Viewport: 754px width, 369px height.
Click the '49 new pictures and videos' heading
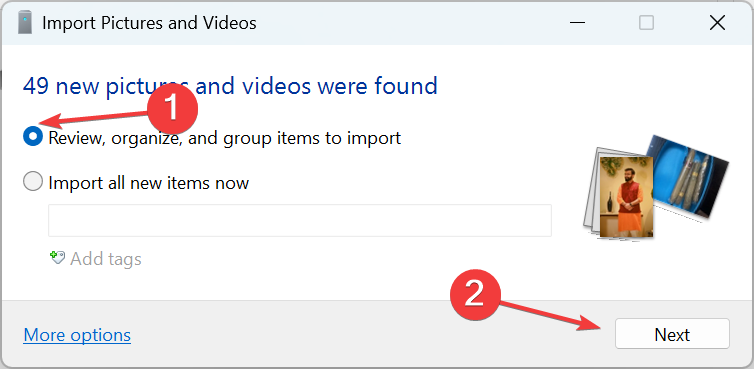230,86
